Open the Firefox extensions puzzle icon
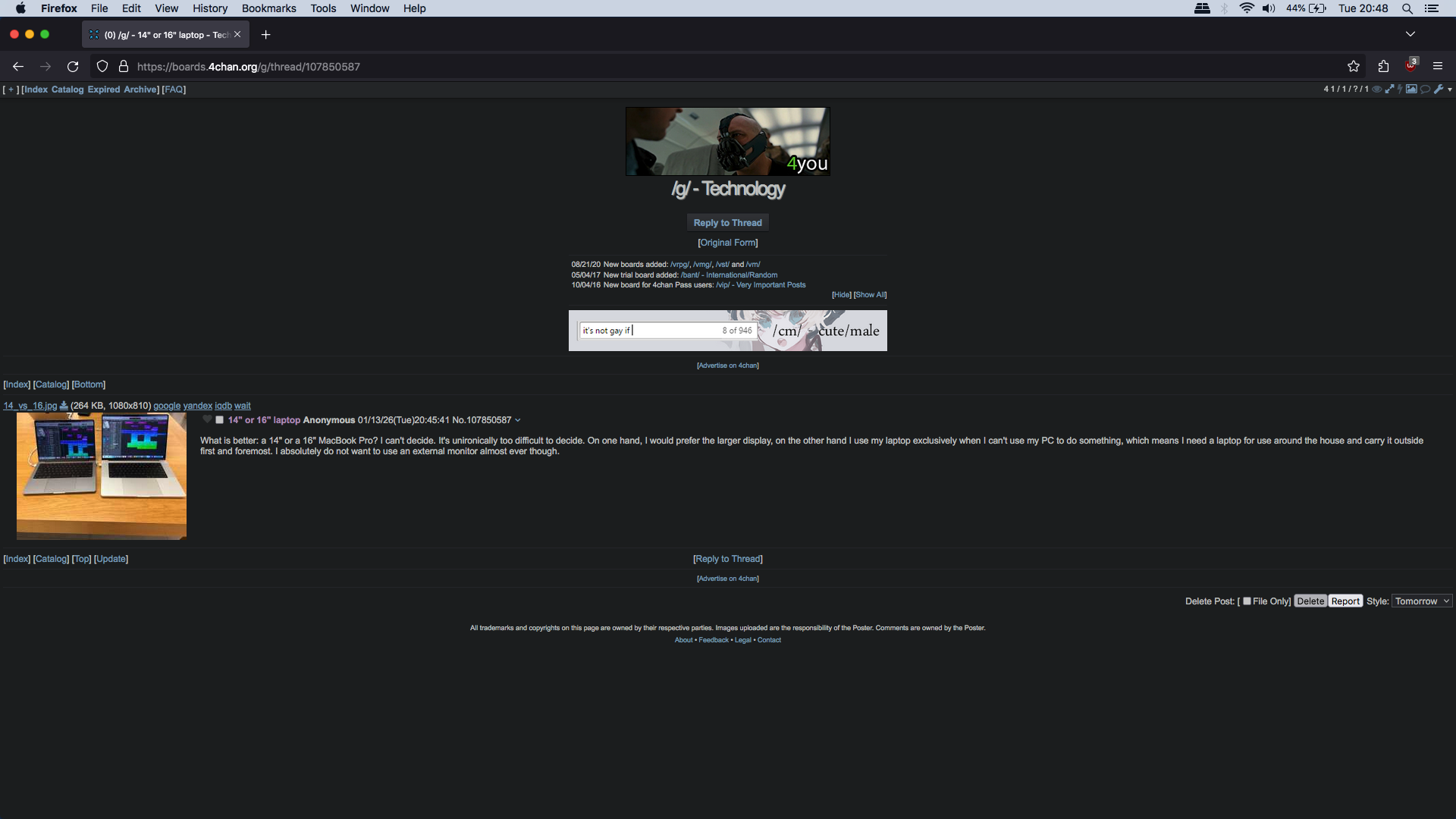Screen dimensions: 1456x819 point(1383,67)
